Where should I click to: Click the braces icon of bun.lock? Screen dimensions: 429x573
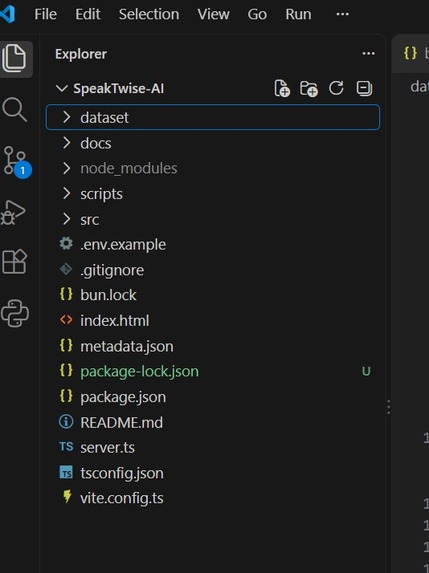point(66,294)
